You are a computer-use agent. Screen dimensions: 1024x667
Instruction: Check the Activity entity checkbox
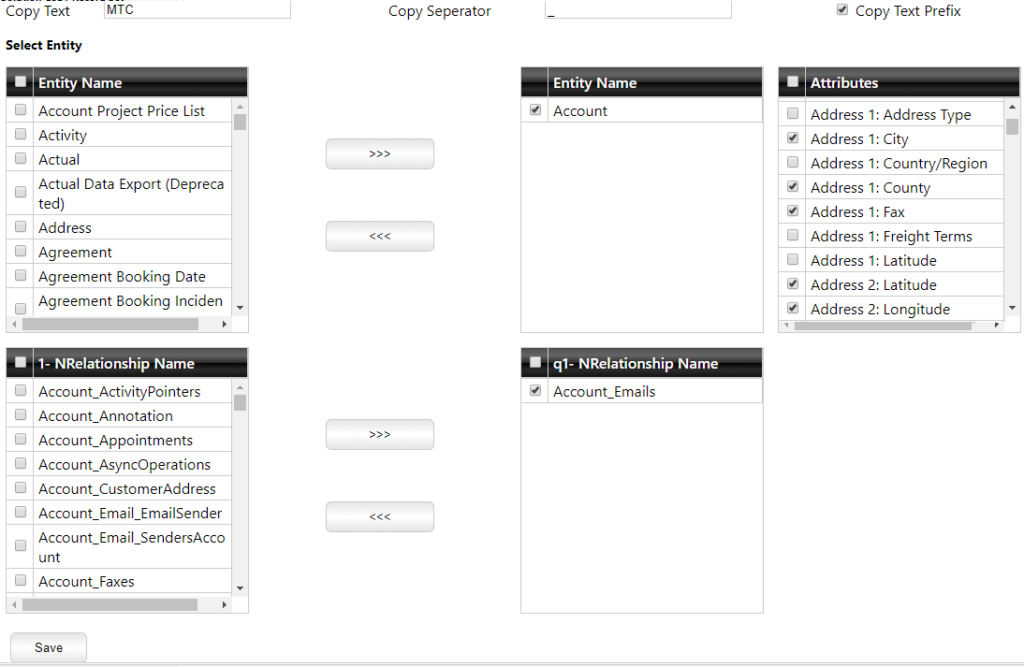pyautogui.click(x=20, y=134)
